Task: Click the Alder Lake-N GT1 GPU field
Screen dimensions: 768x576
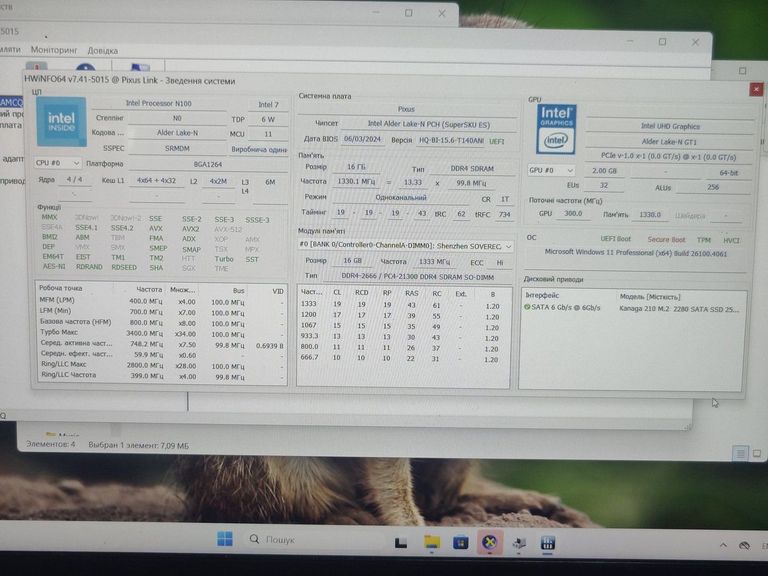Action: pyautogui.click(x=669, y=142)
